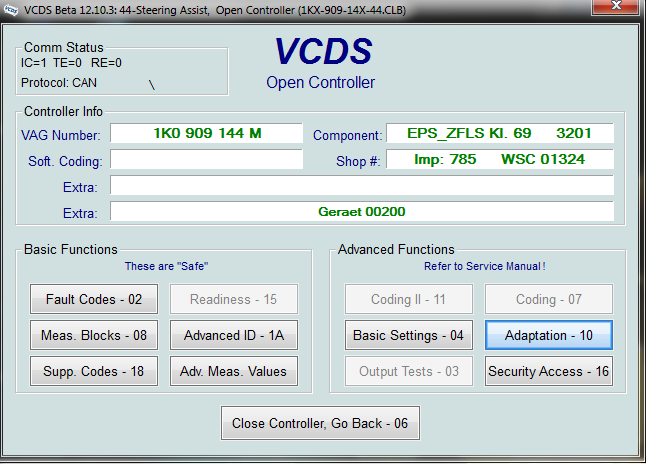Click the VAG Number field
Image resolution: width=646 pixels, height=464 pixels.
tap(206, 134)
